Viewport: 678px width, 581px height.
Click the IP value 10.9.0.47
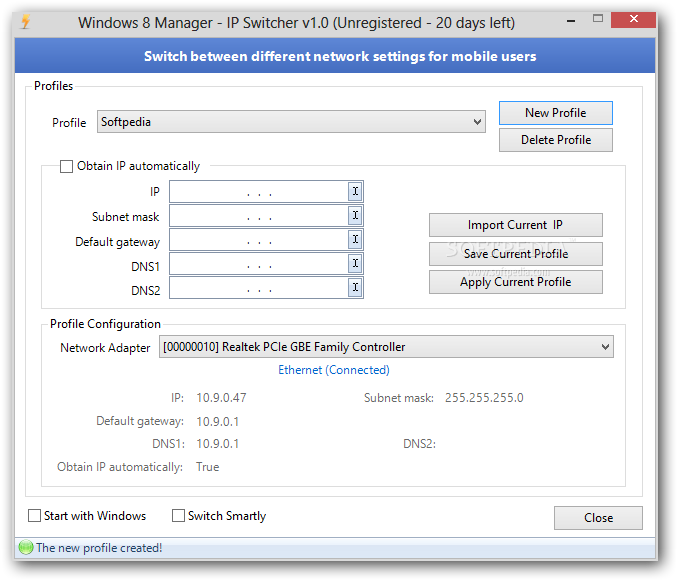click(221, 398)
